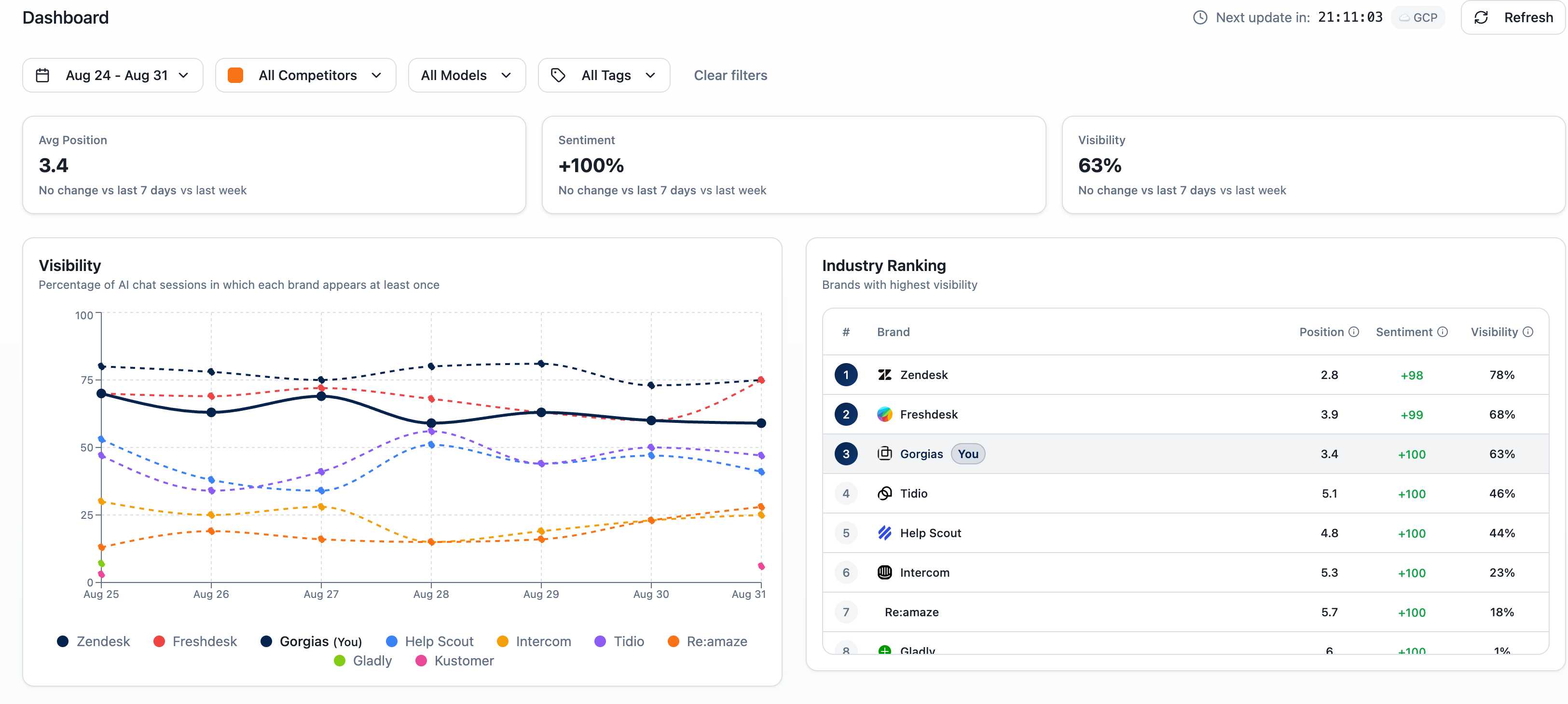Click the Industry Ranking heading
1568x704 pixels.
(884, 266)
